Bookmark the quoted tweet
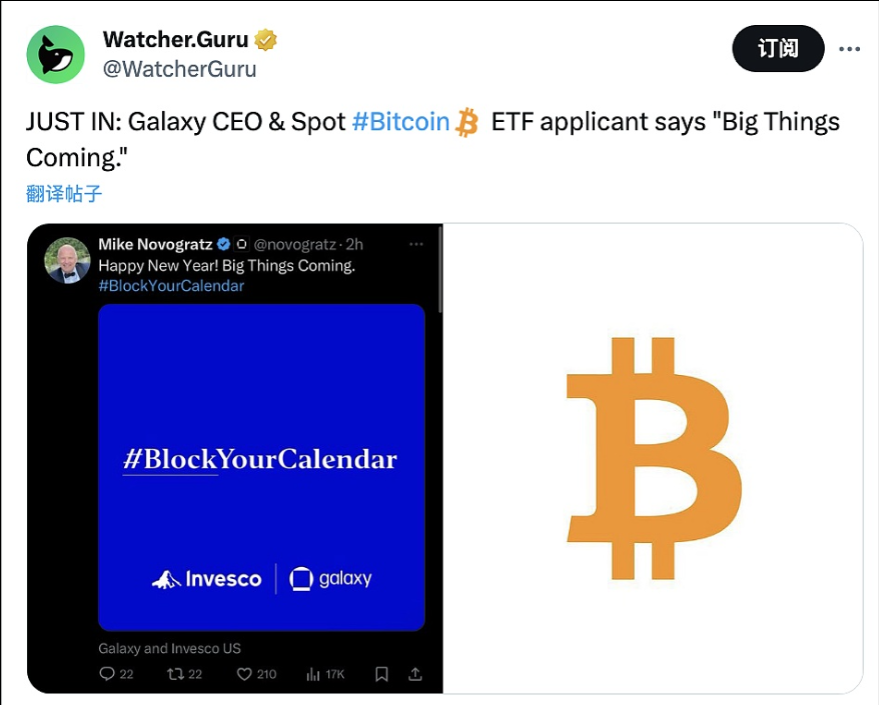879x705 pixels. (381, 674)
